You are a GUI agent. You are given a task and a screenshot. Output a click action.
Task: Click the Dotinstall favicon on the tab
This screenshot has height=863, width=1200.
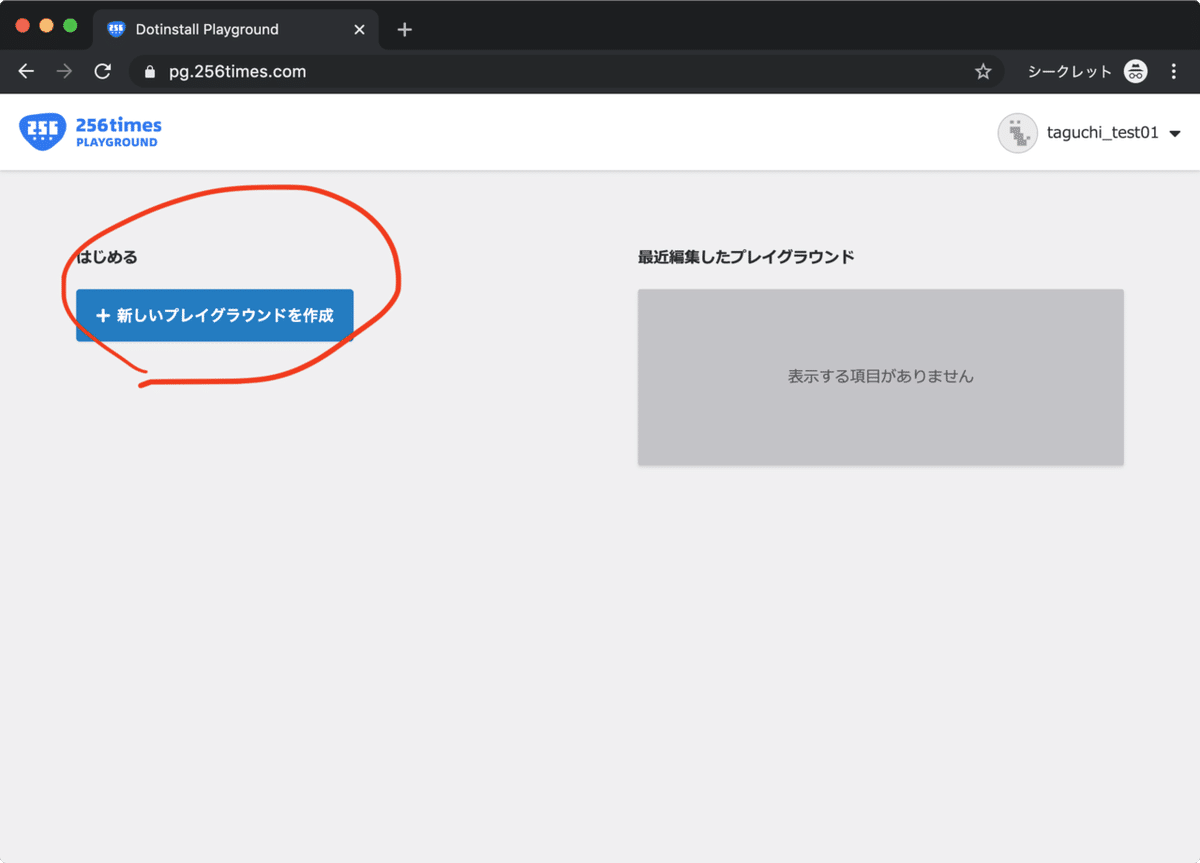116,29
